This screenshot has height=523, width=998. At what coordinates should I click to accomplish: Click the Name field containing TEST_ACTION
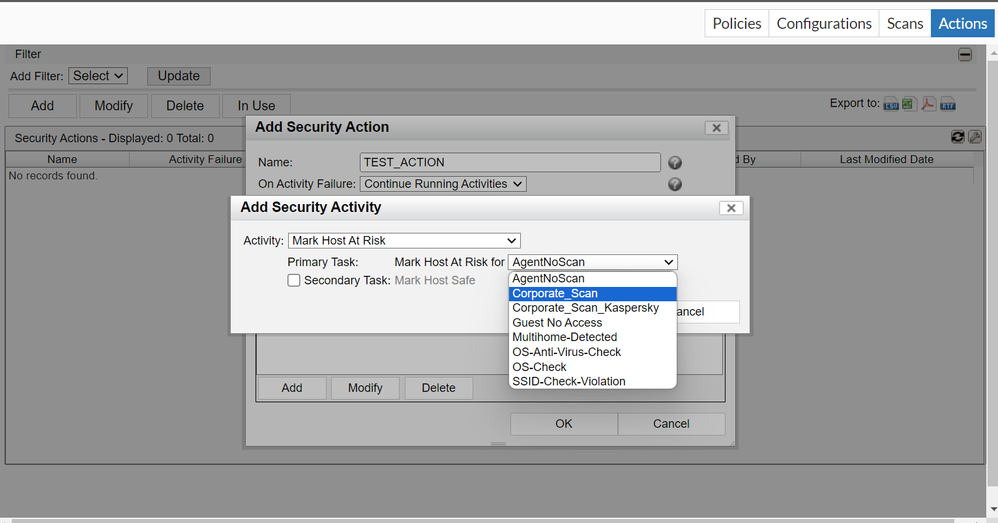point(510,162)
